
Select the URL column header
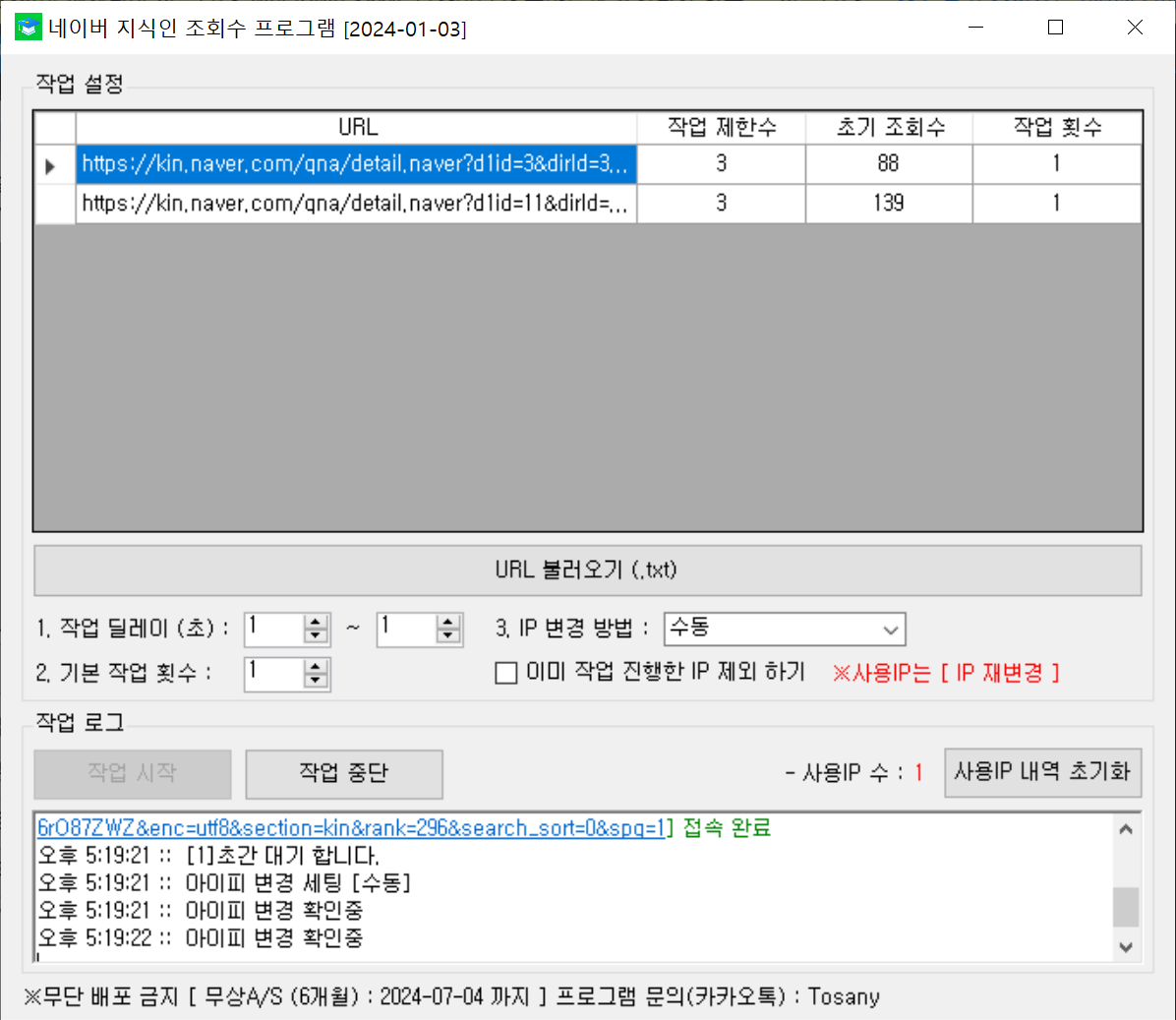(x=357, y=128)
